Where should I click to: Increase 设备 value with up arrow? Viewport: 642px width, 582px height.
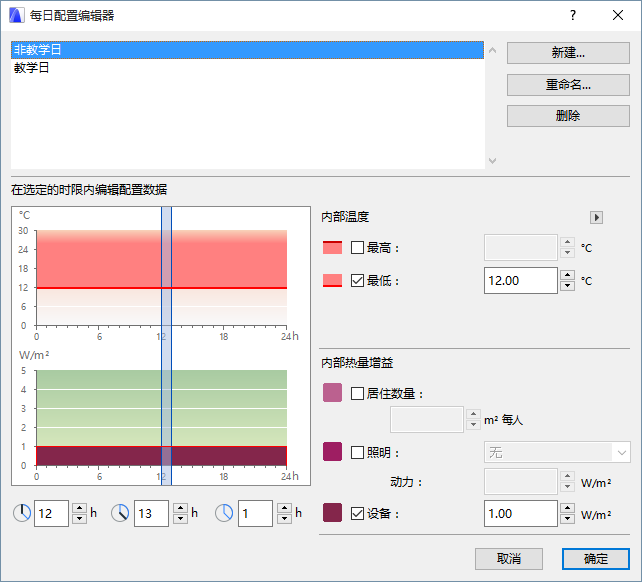tap(567, 508)
